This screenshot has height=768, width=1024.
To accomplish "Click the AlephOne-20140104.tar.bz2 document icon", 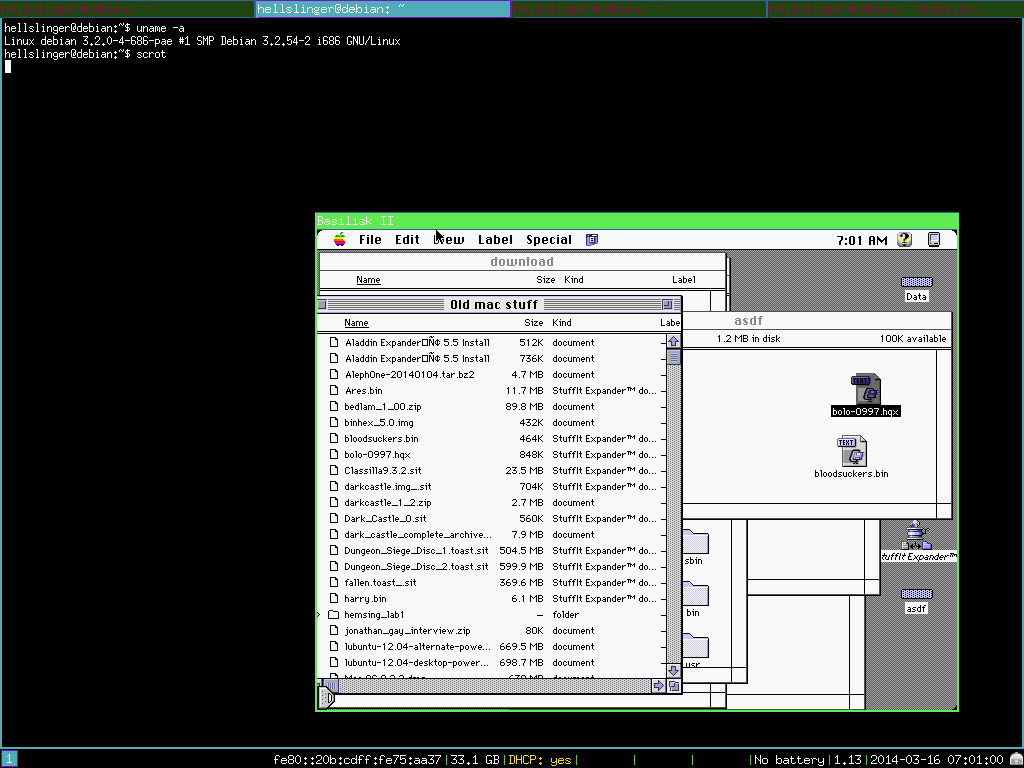I will pos(334,374).
